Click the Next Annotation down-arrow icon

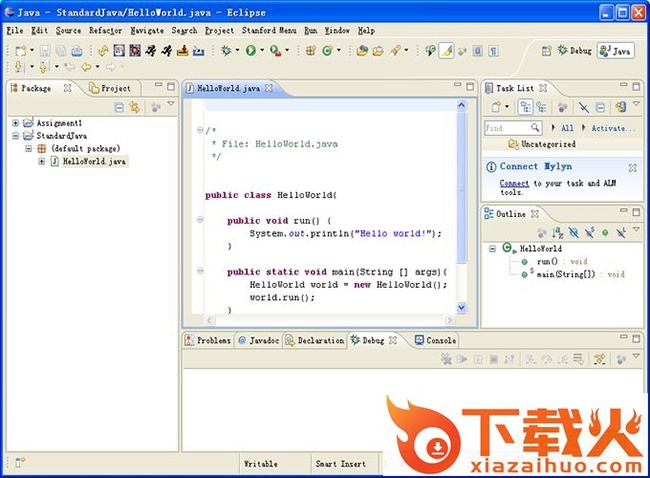19,66
